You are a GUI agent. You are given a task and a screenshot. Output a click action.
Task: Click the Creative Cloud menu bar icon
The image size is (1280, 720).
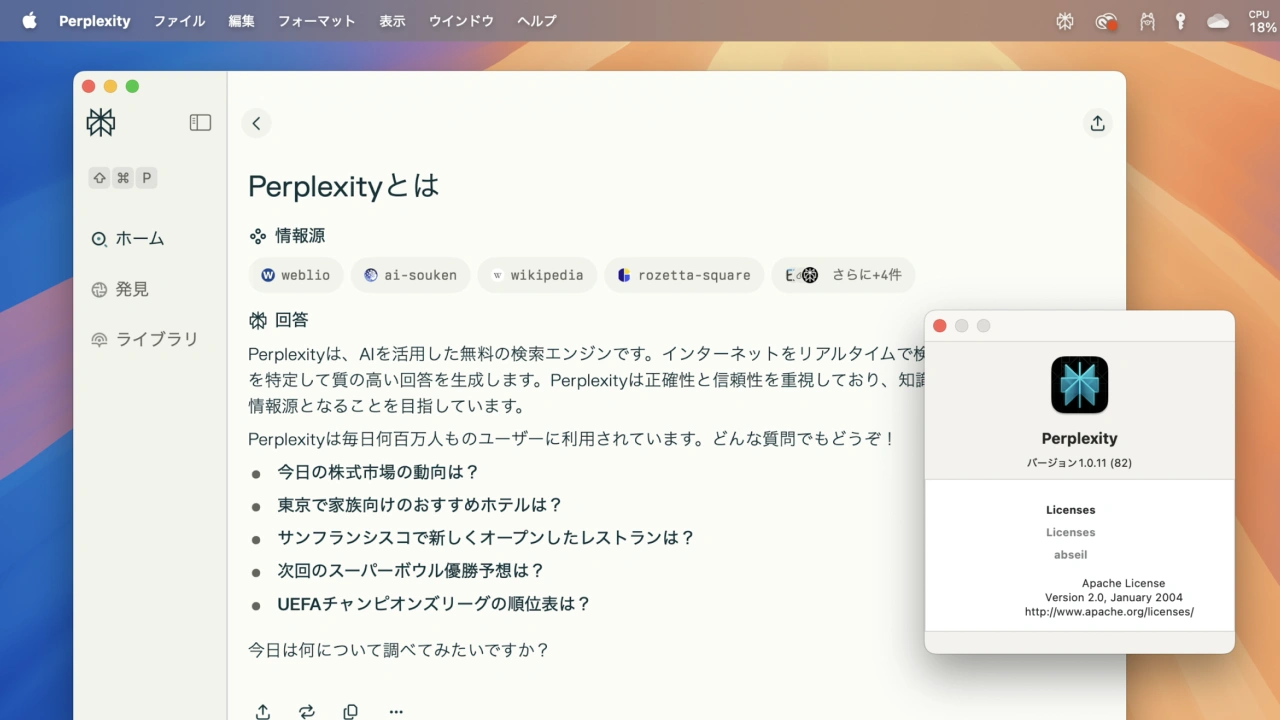pyautogui.click(x=1106, y=21)
